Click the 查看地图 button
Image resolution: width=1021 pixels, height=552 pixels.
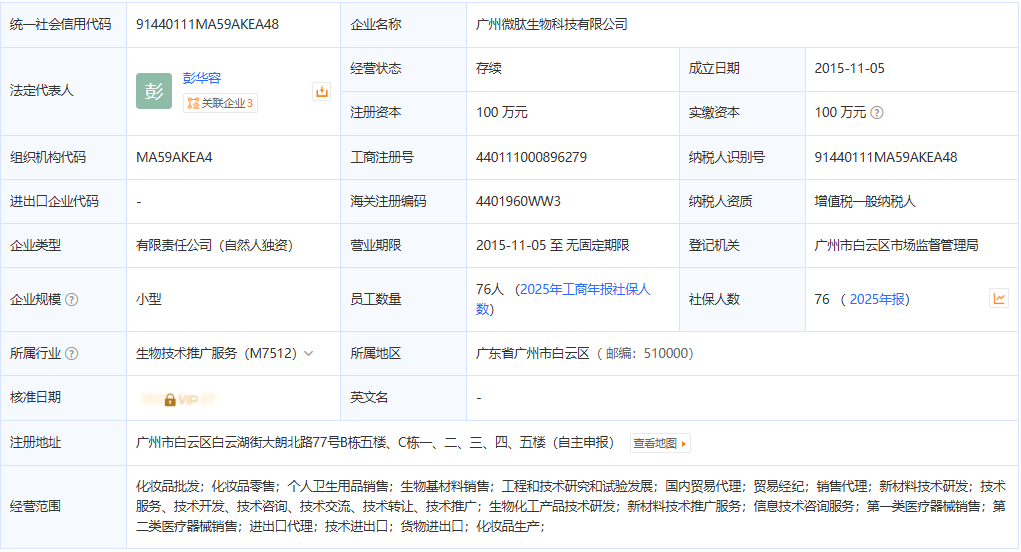pyautogui.click(x=660, y=443)
